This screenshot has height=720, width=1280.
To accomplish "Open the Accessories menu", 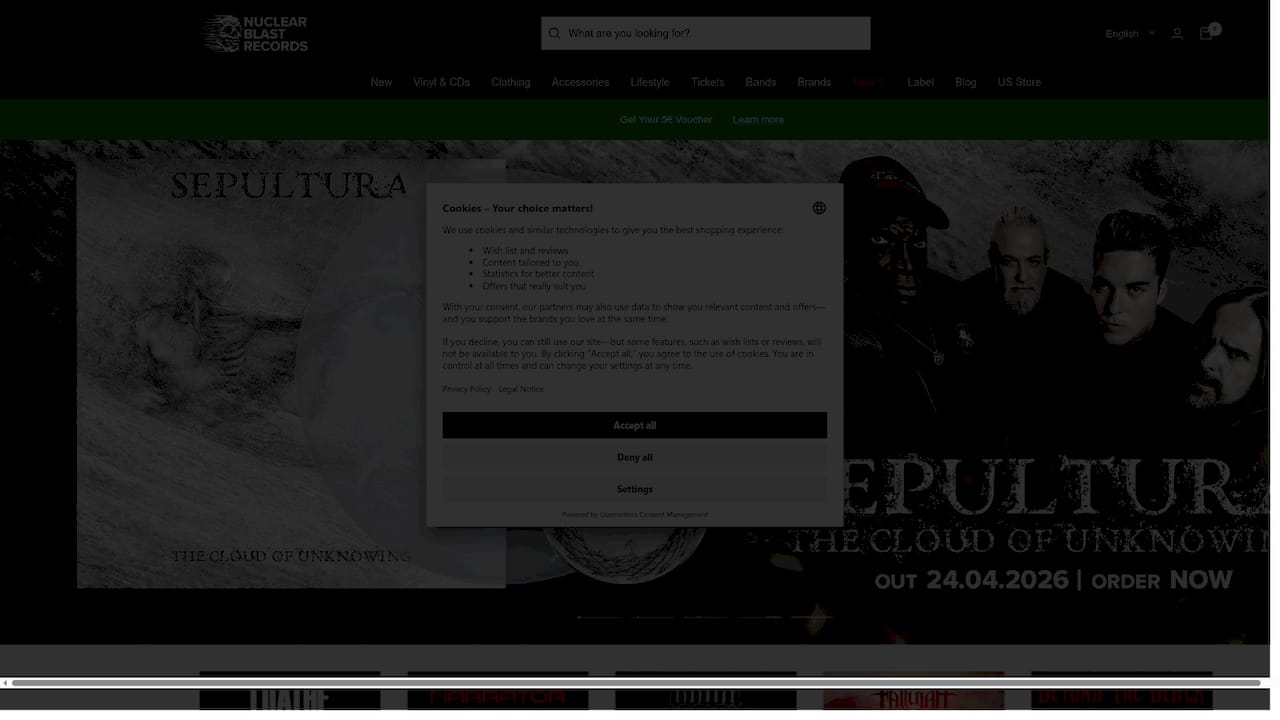I will point(580,82).
